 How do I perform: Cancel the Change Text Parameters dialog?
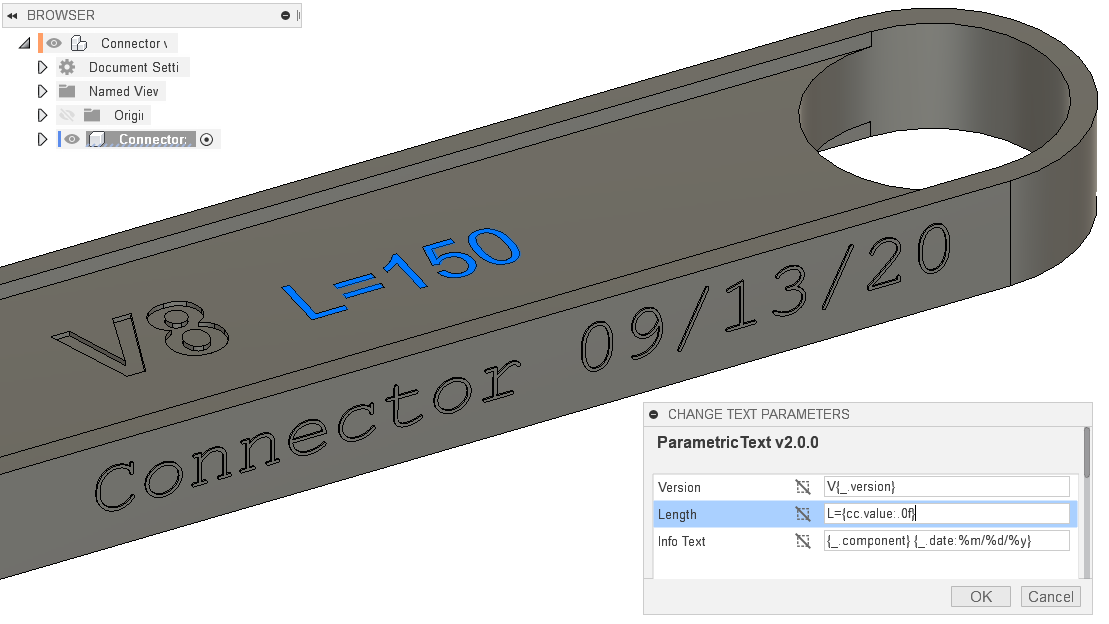(1051, 597)
